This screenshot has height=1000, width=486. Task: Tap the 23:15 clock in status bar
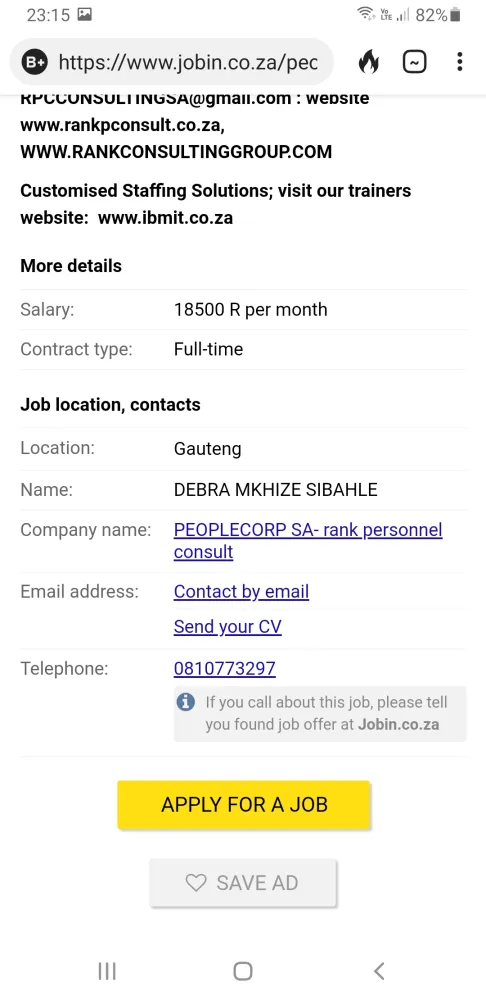coord(48,15)
